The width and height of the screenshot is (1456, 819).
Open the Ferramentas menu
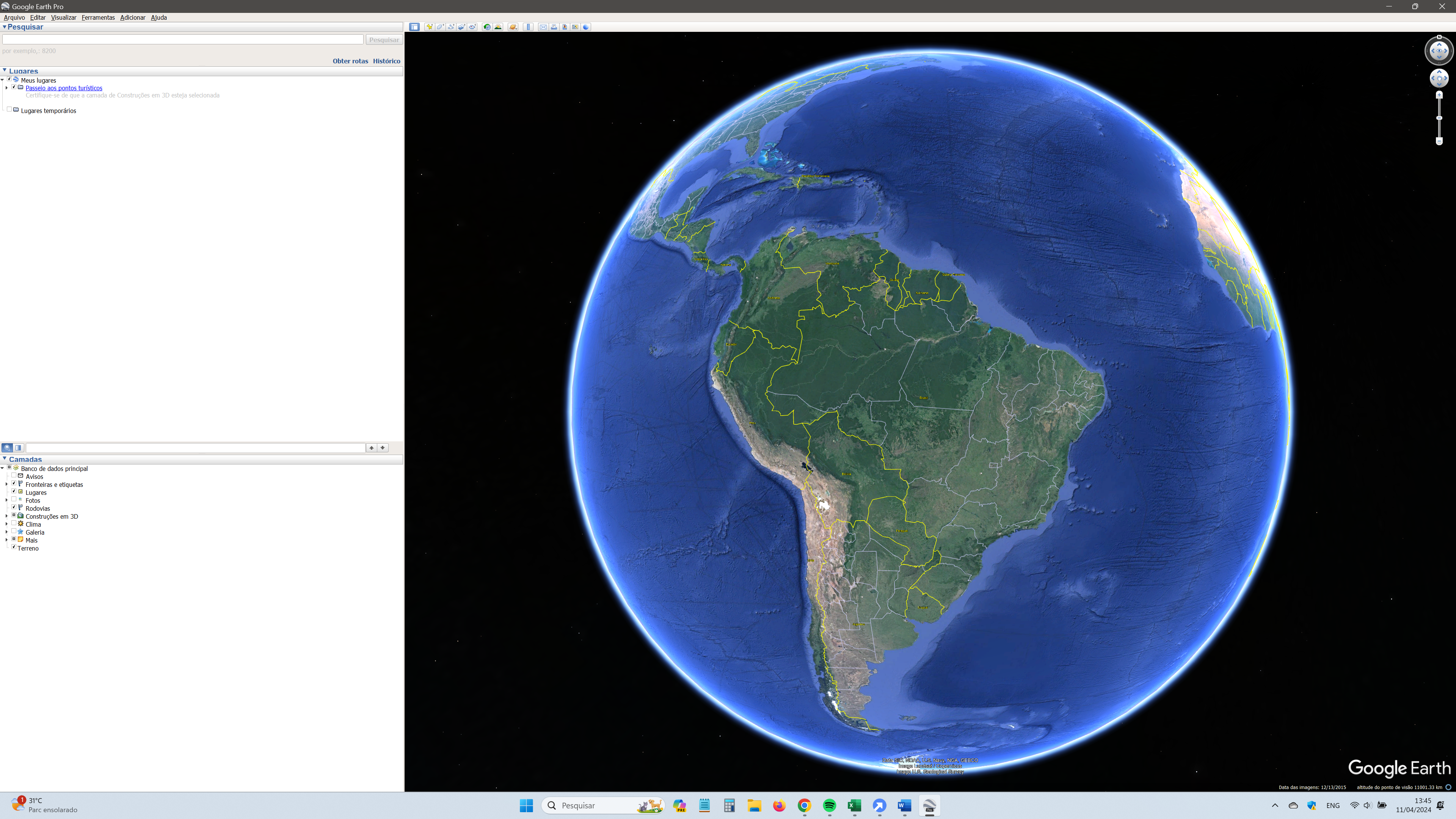pyautogui.click(x=98, y=17)
